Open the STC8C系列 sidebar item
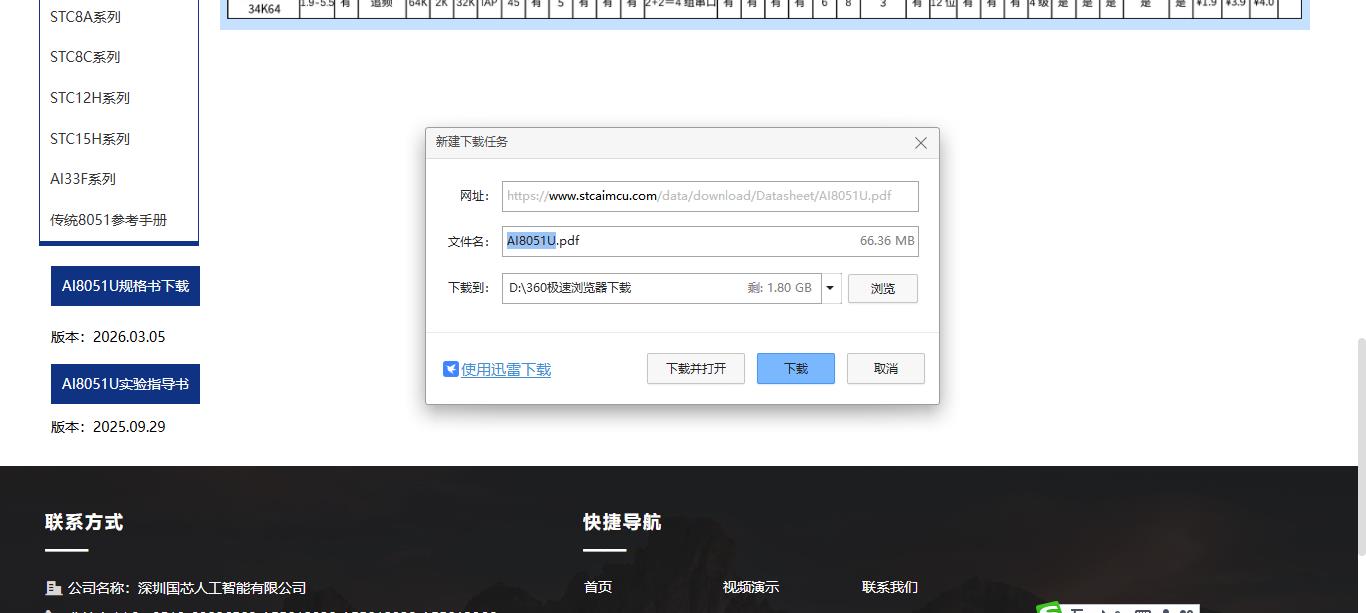The height and width of the screenshot is (613, 1366). (x=85, y=57)
